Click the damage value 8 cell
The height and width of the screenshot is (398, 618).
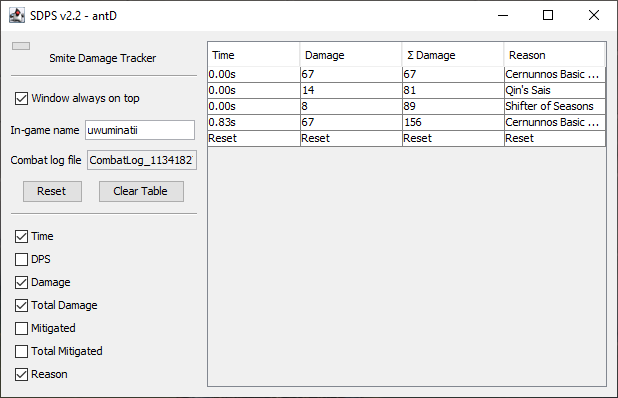(351, 106)
